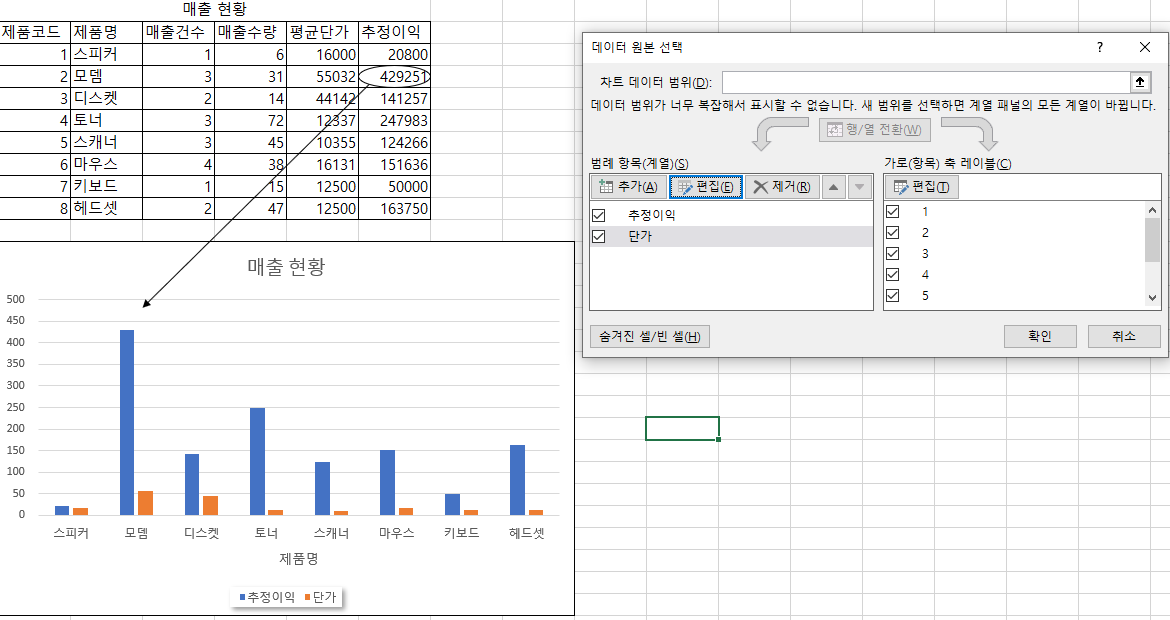
Task: Click 제거 to remove the selected series
Action: (x=783, y=187)
